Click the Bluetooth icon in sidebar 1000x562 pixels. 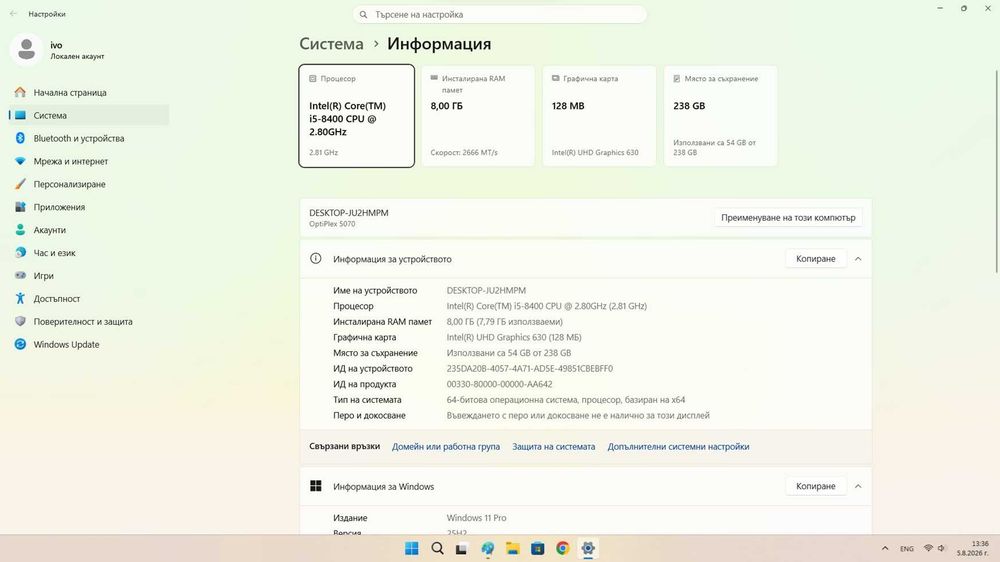click(x=20, y=138)
